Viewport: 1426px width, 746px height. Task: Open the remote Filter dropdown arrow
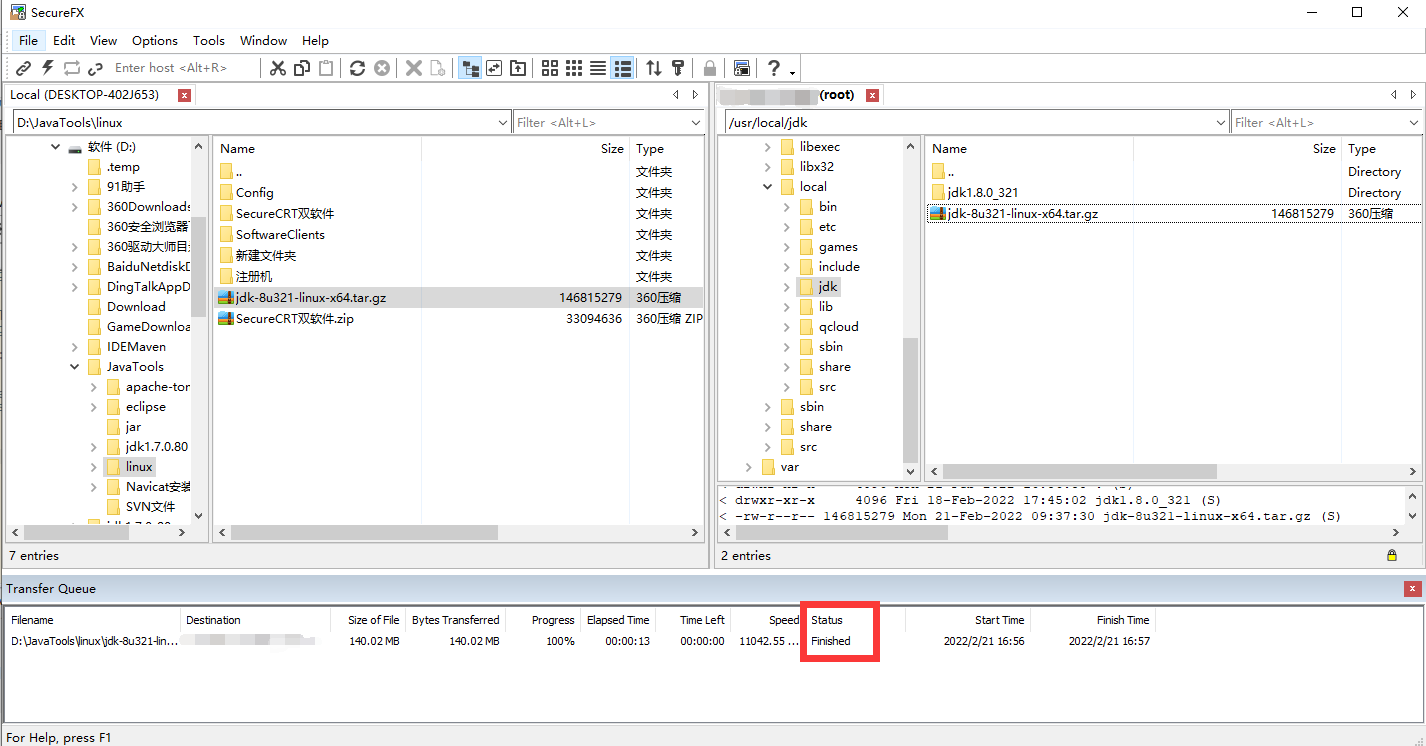[x=1414, y=123]
